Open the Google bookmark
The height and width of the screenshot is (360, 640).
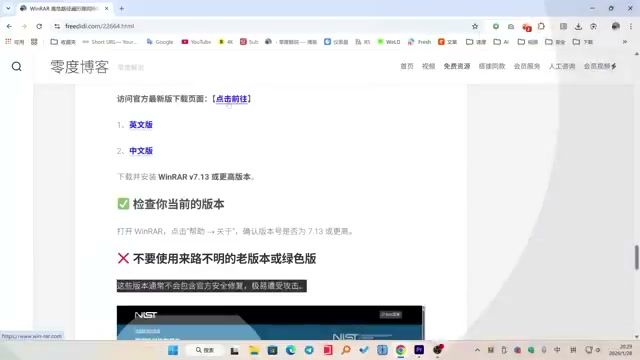click(x=160, y=42)
